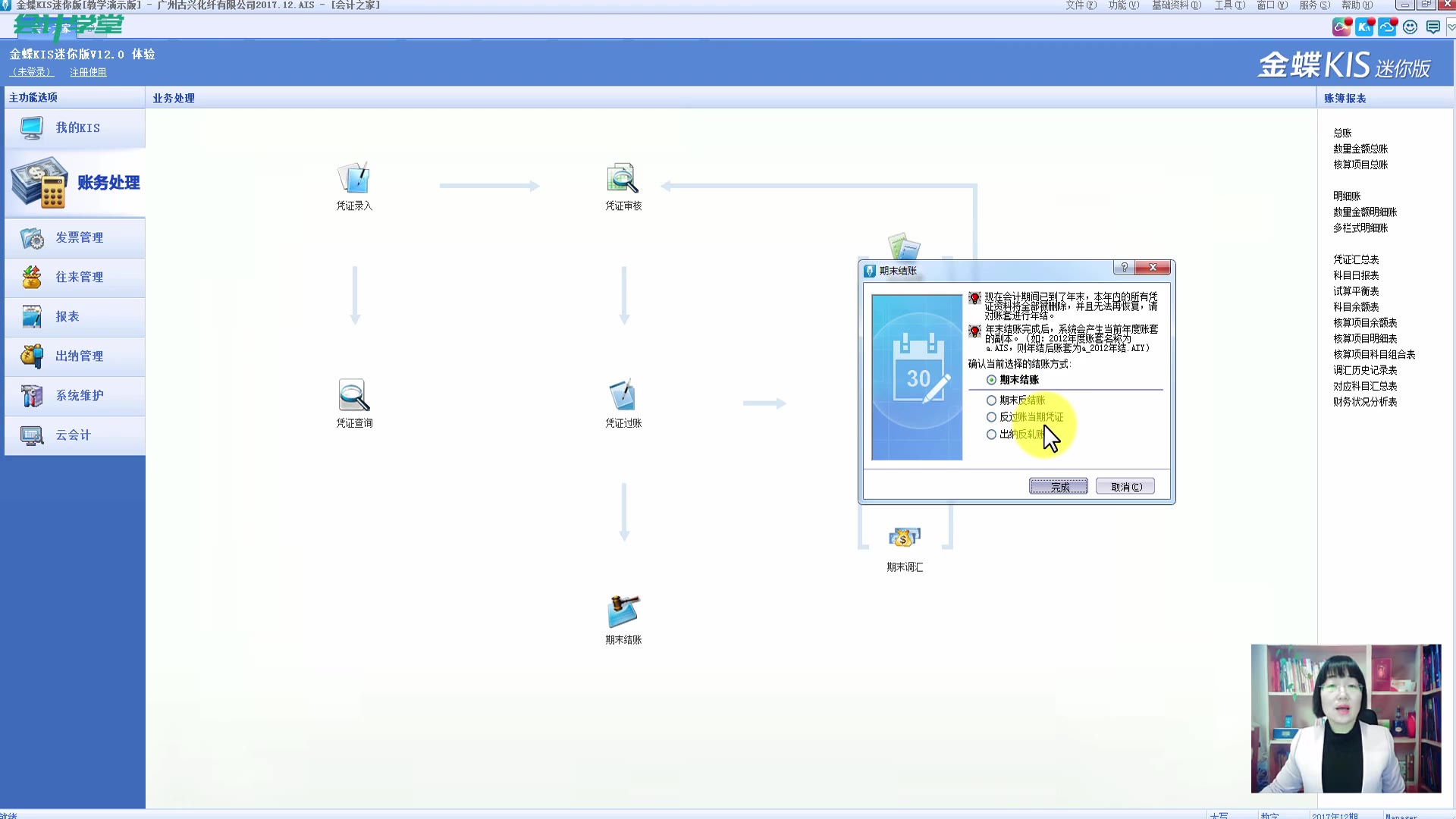Screen dimensions: 1456x819
Task: Open the 核算项目明细表 report
Action: 1365,339
